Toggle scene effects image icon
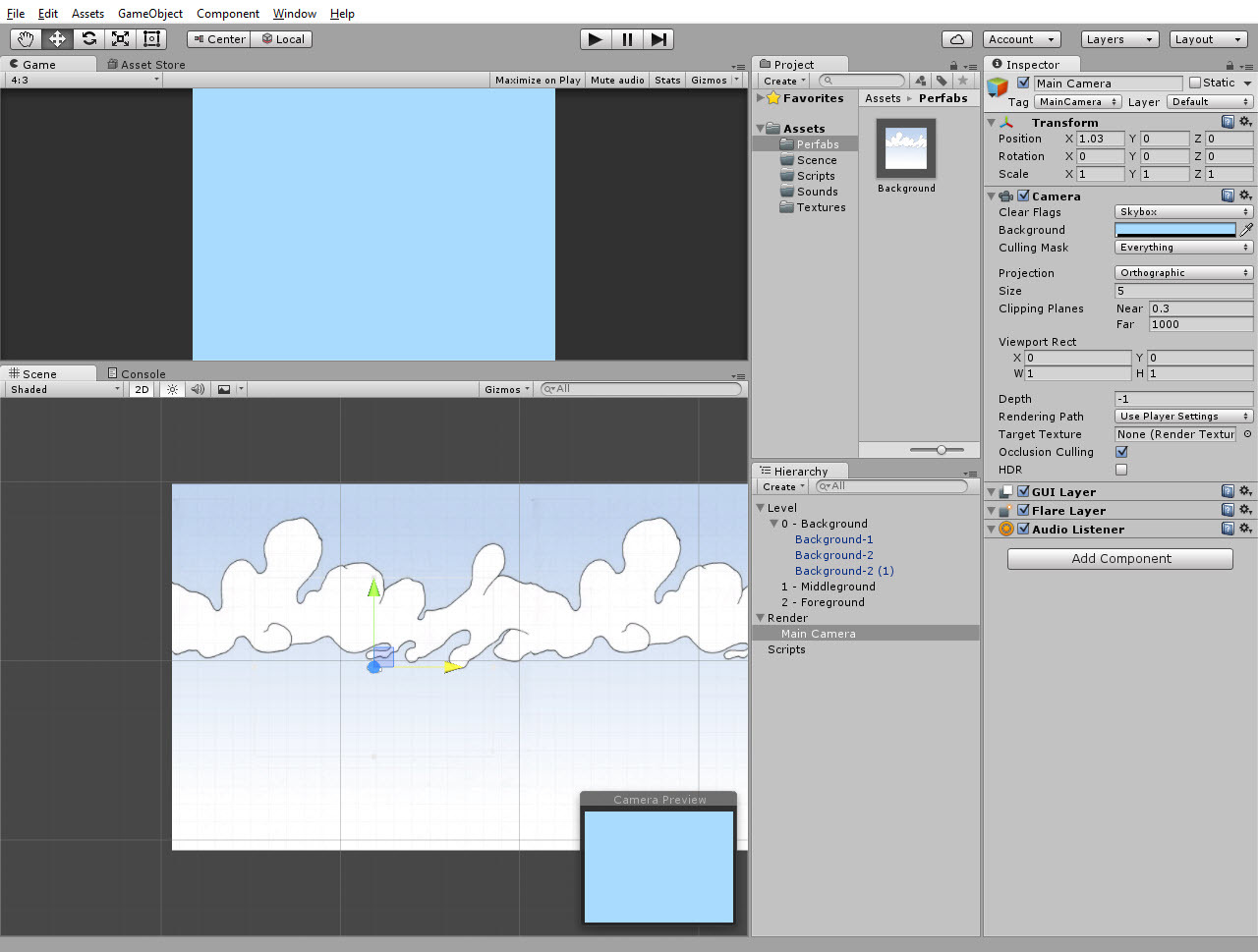This screenshot has height=952, width=1258. [224, 390]
